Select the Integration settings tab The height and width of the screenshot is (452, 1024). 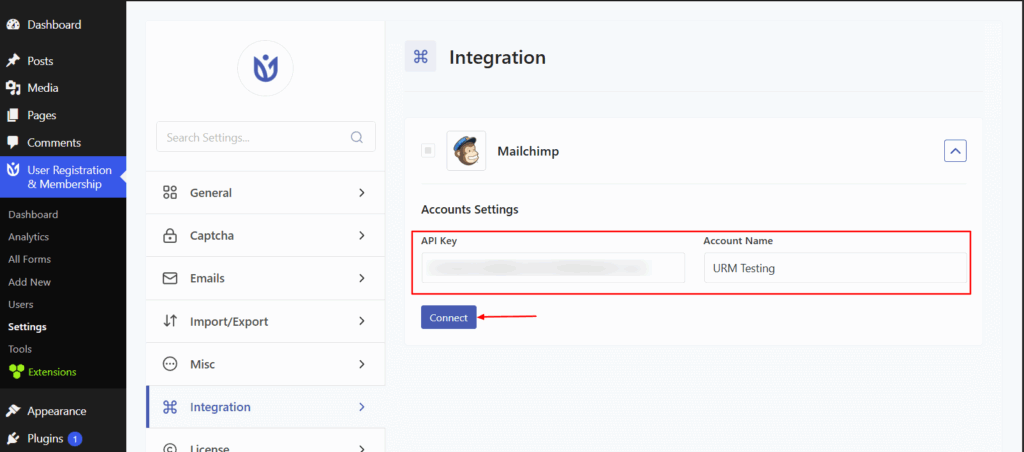pos(265,407)
